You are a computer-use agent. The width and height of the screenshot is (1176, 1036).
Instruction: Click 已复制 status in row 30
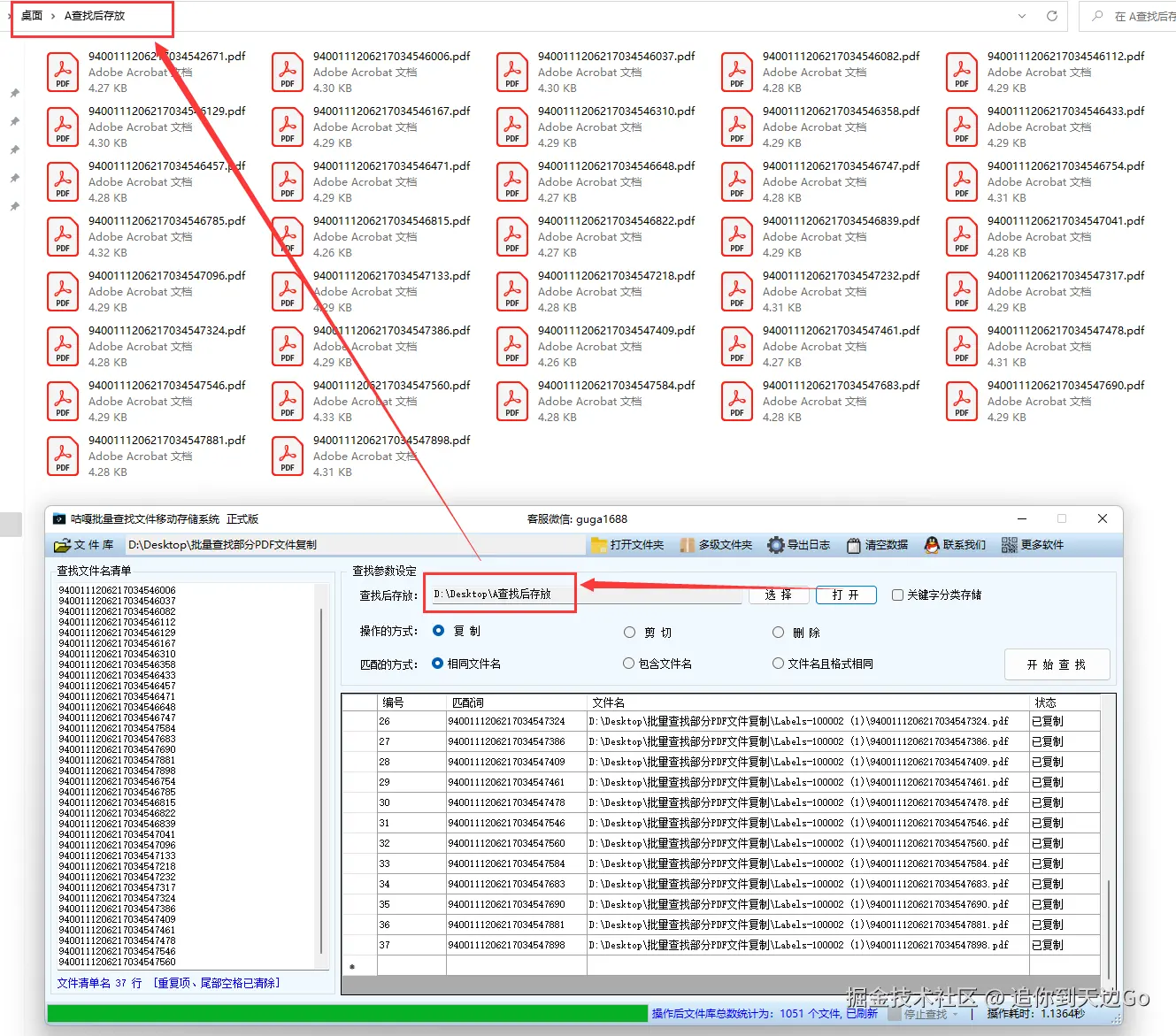tap(1048, 802)
